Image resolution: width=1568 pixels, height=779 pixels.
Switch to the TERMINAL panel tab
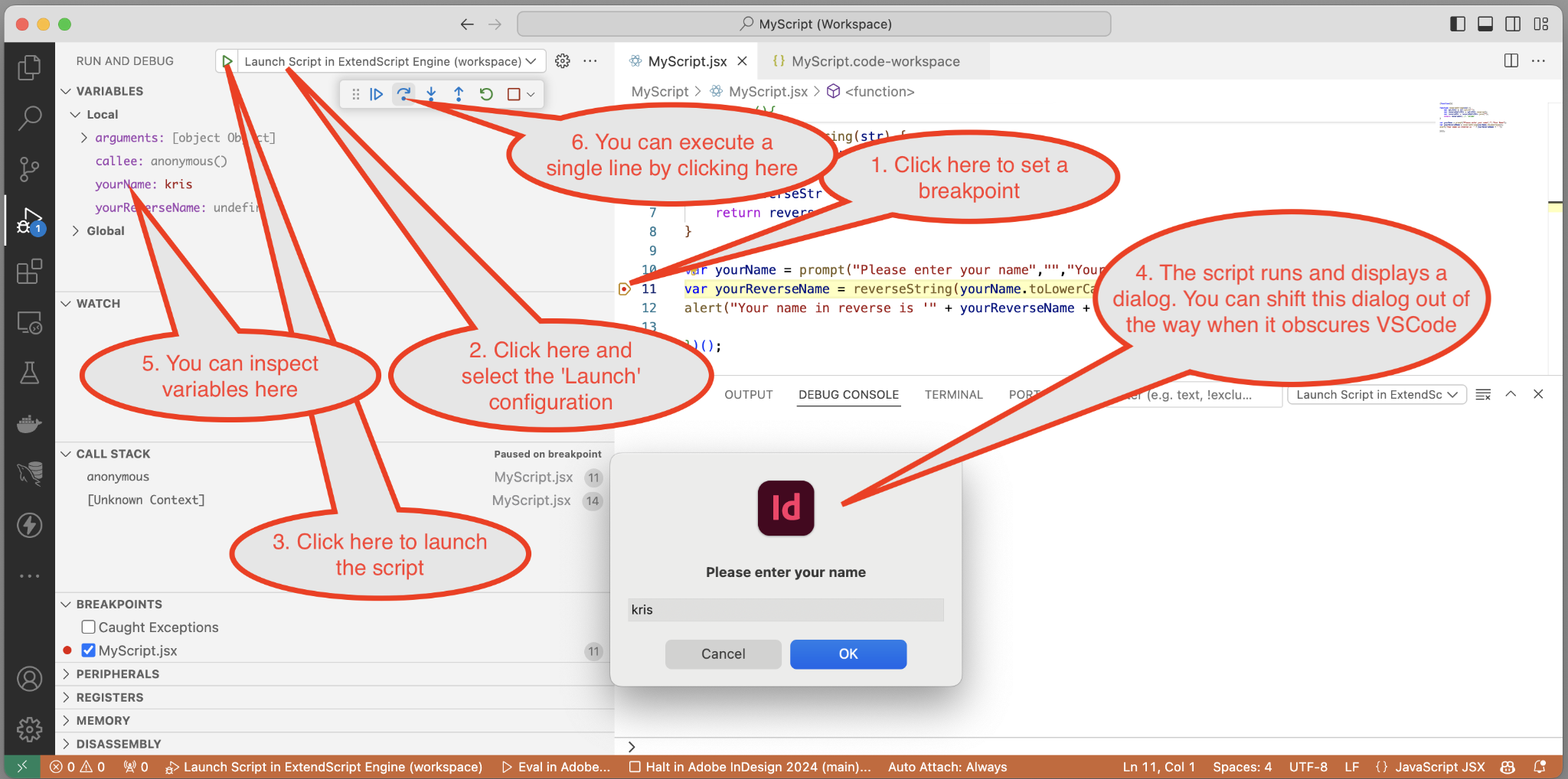point(953,395)
